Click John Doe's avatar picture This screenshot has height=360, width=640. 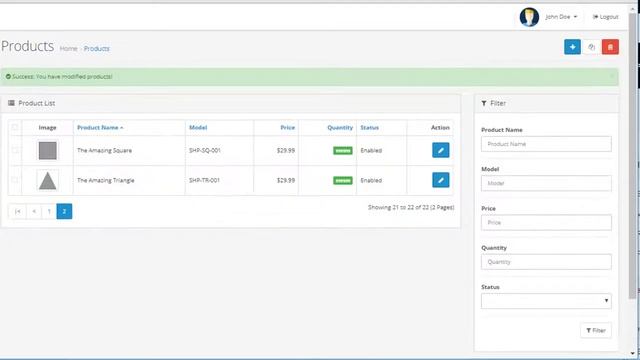pyautogui.click(x=529, y=17)
